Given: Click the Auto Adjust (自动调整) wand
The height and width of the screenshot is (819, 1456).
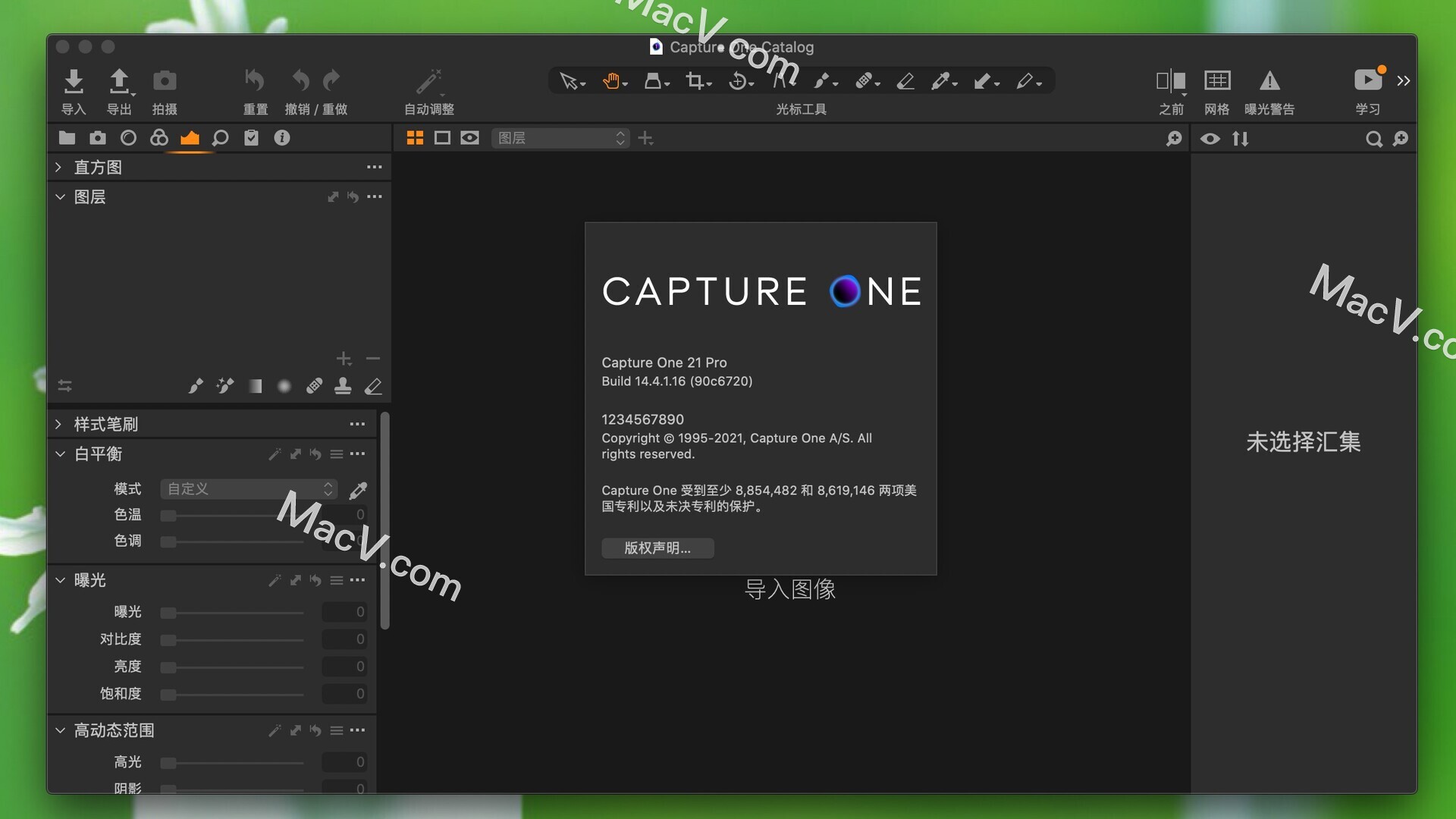Looking at the screenshot, I should (428, 81).
